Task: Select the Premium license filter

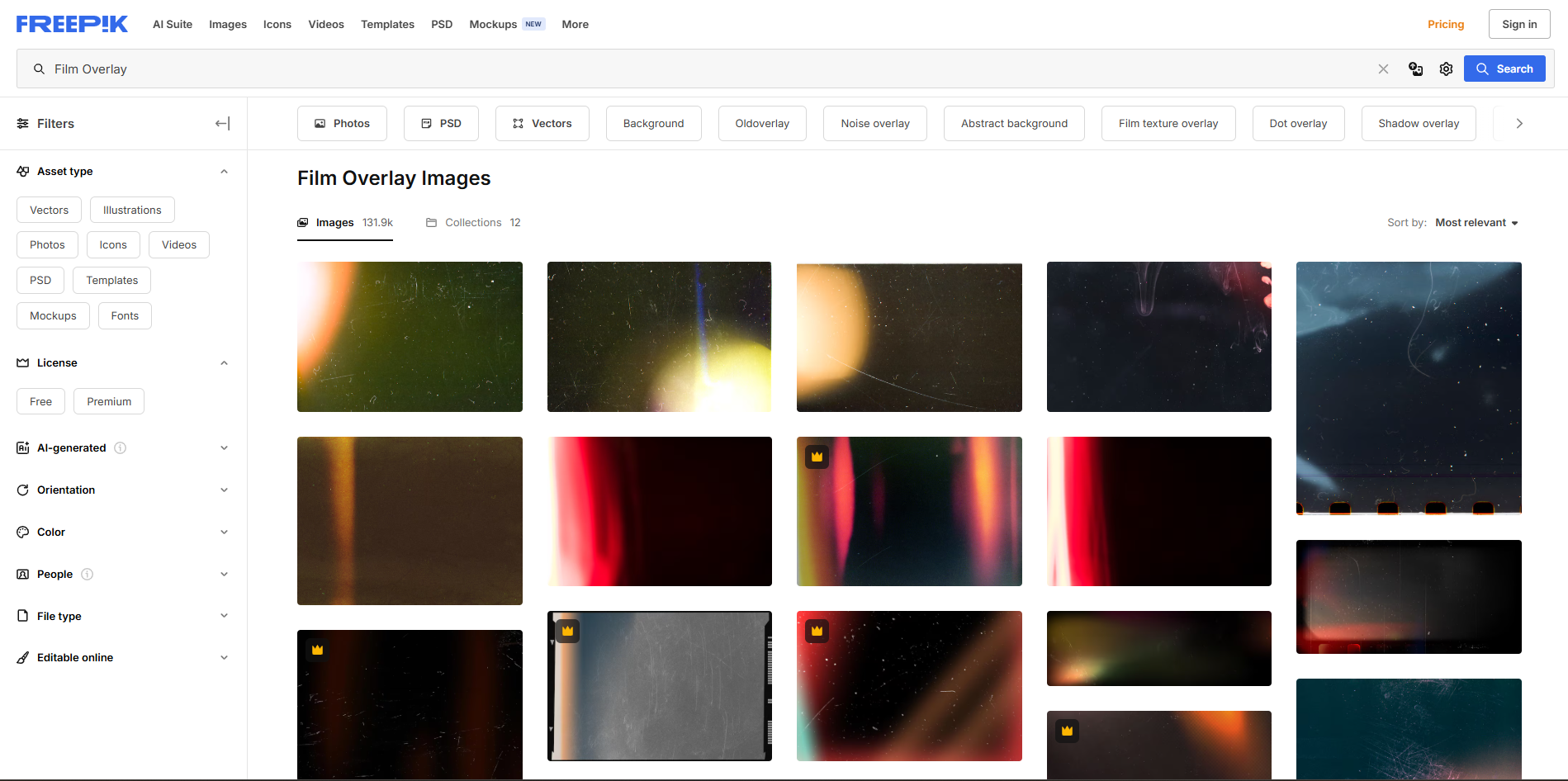Action: pos(109,402)
